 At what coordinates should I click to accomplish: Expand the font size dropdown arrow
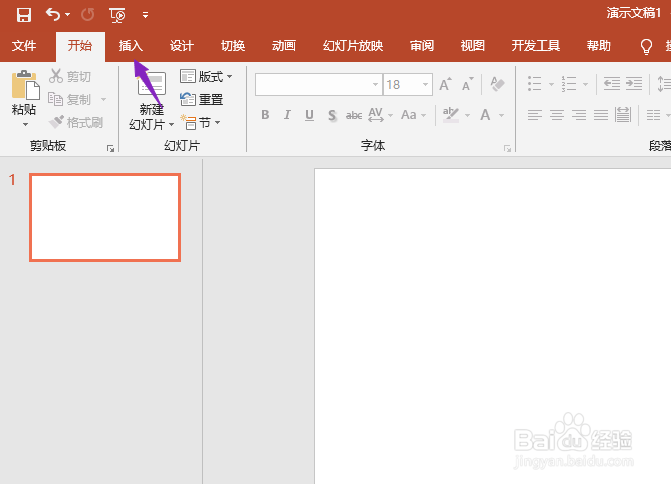[425, 84]
